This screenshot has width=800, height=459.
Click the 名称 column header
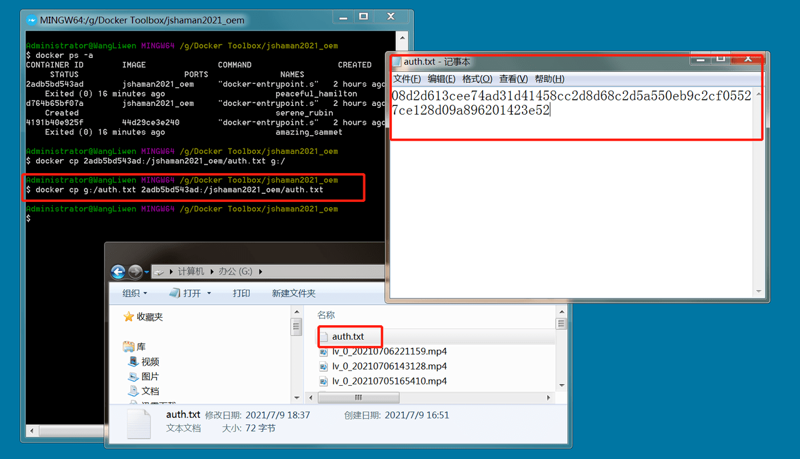326,315
